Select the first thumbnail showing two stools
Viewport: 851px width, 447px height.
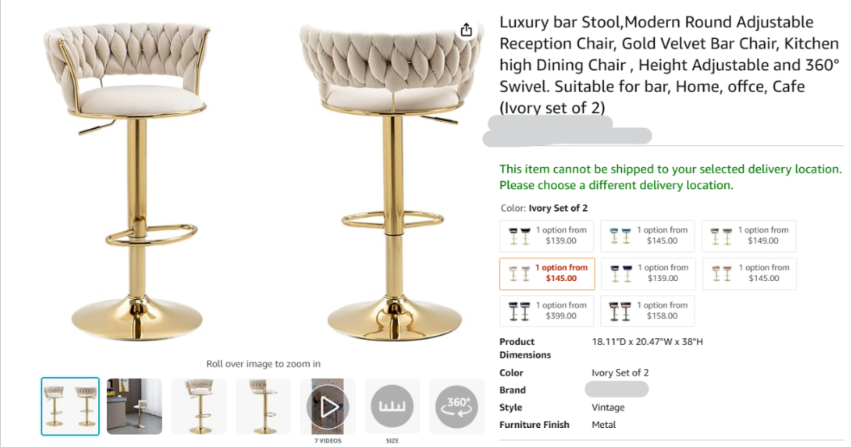70,406
